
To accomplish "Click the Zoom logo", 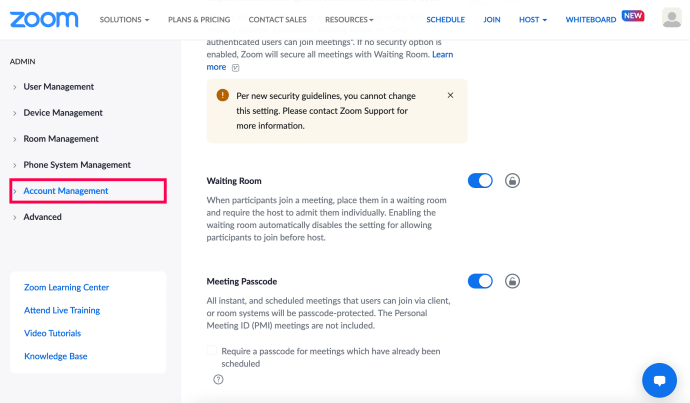I will [44, 19].
